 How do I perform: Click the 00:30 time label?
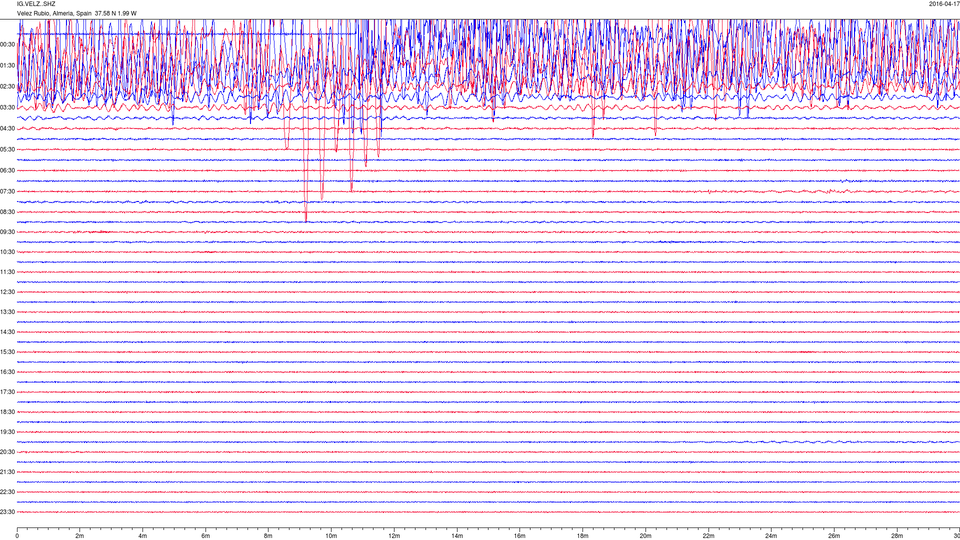7,45
